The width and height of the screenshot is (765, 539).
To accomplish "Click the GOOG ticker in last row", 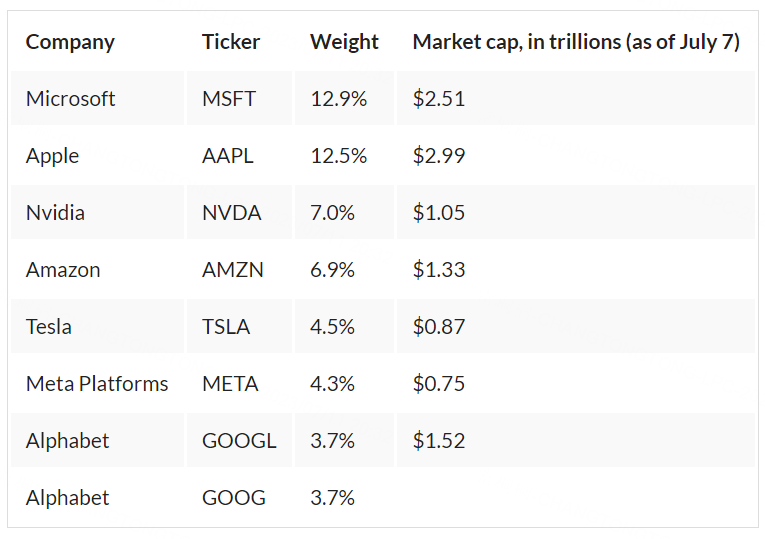I will tap(234, 498).
